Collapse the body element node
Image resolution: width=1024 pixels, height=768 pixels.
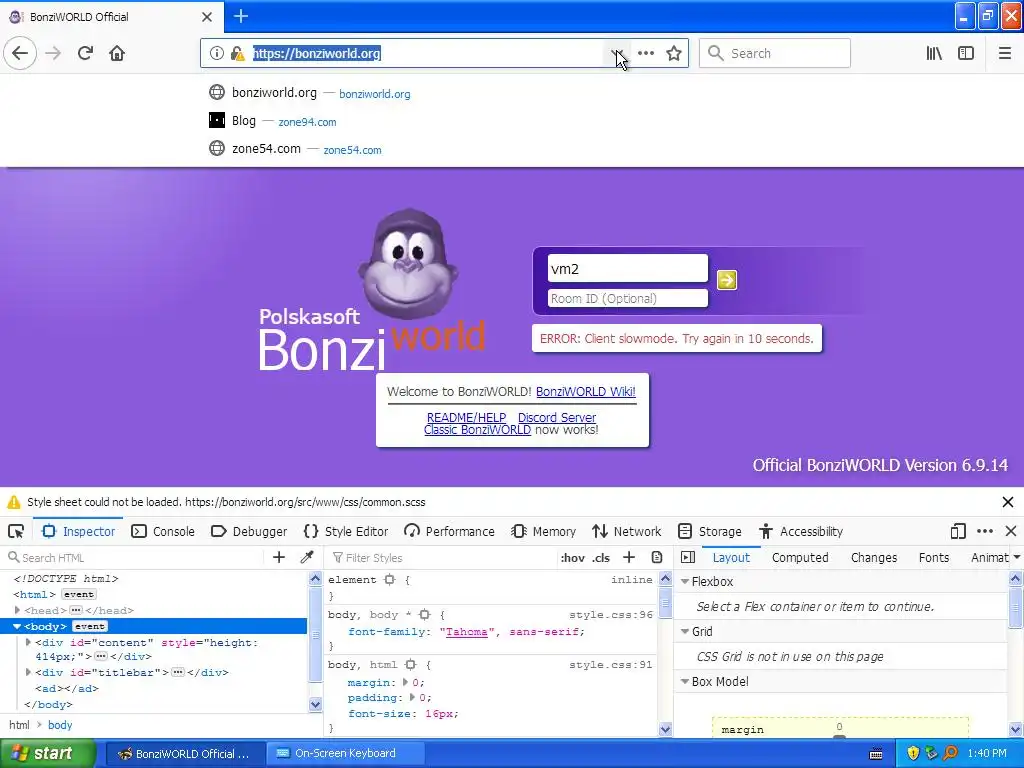17,626
